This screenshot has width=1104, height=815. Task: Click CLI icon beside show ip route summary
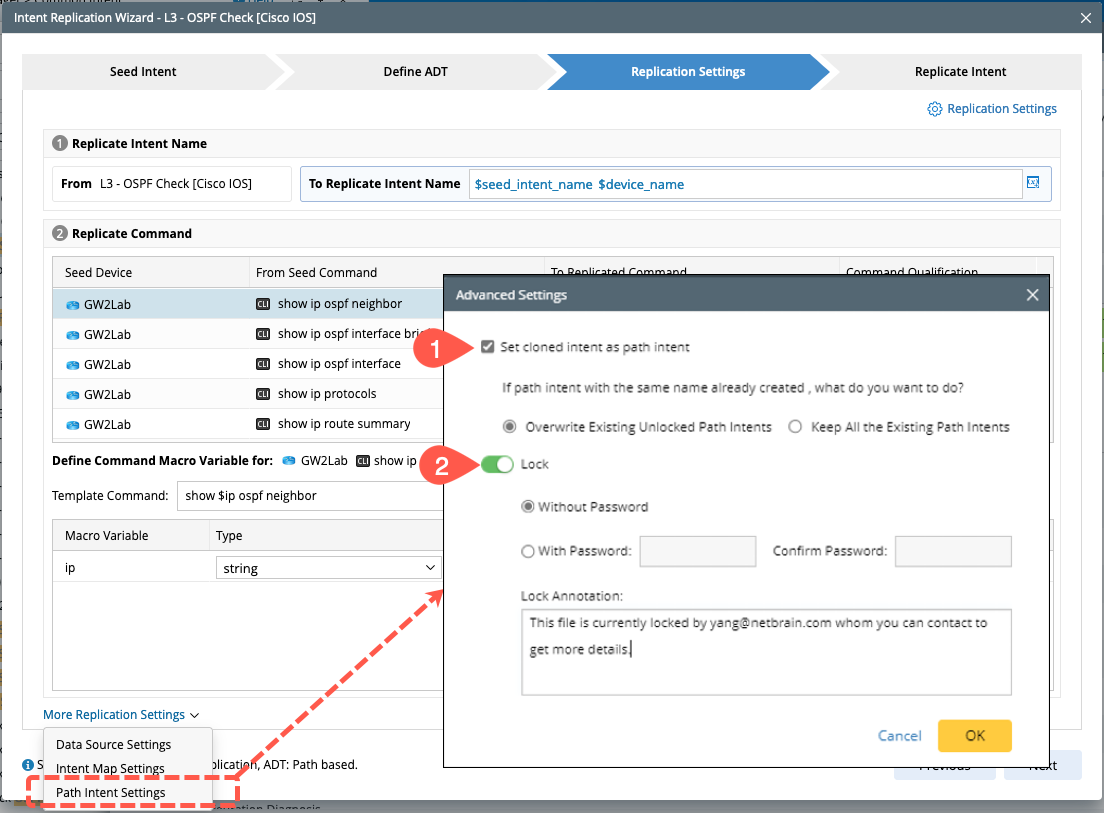(x=263, y=424)
